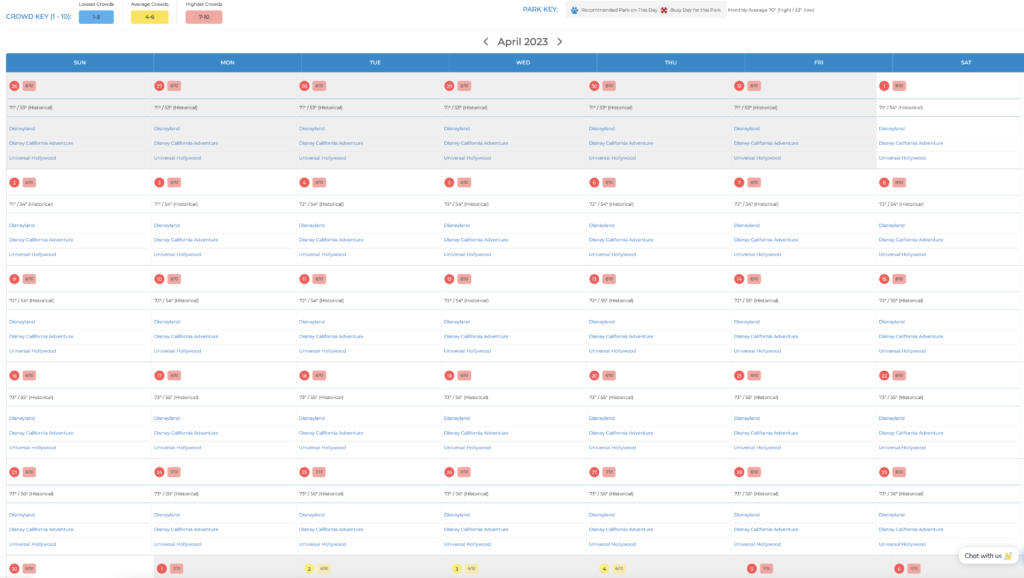Open the Chat with us widget

[x=988, y=556]
